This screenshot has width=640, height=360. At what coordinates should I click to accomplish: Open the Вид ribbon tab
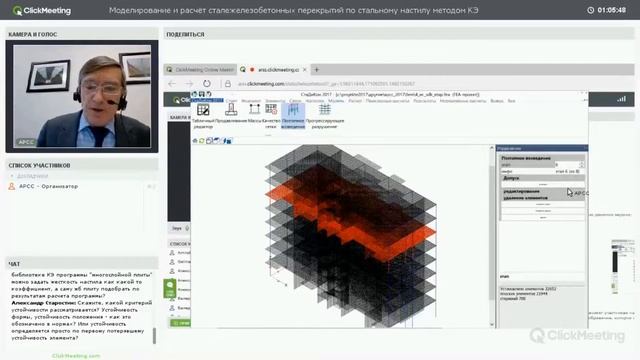[x=511, y=101]
